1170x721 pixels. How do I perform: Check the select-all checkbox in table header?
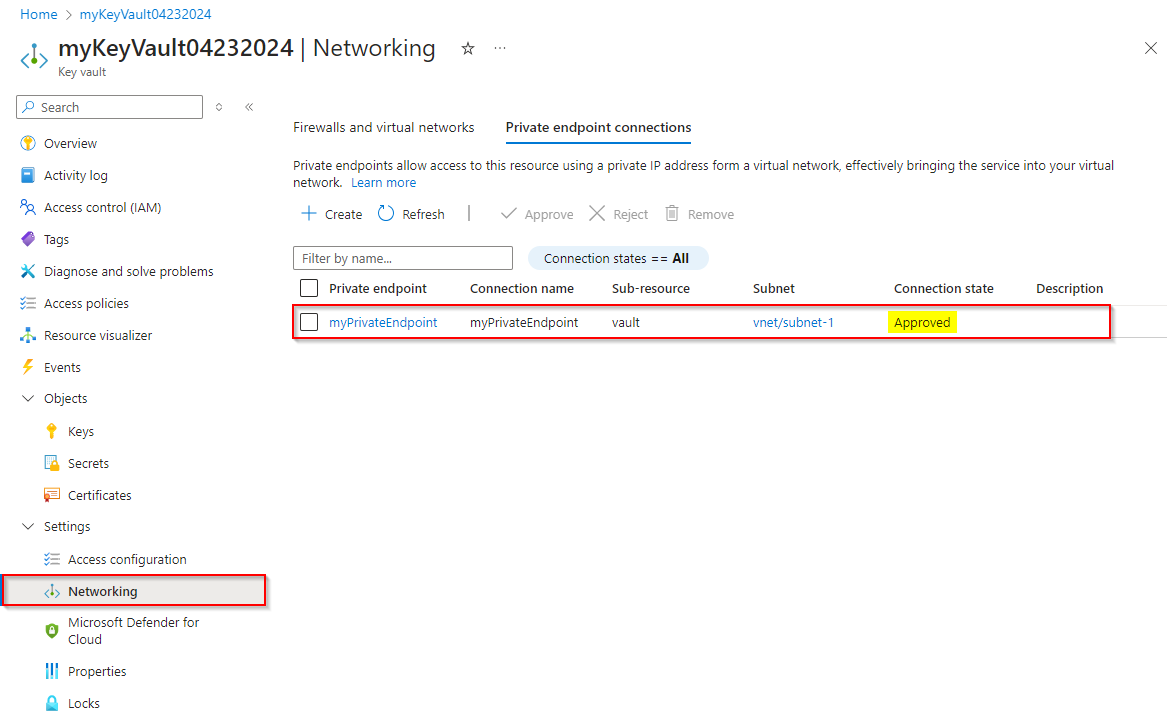coord(309,288)
